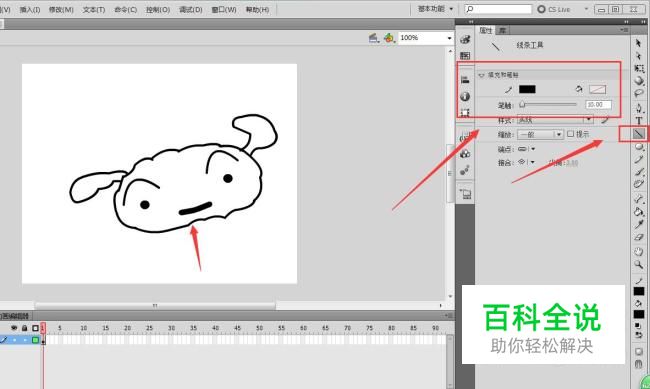Image resolution: width=650 pixels, height=389 pixels.
Task: Open the Window (W) menu
Action: coord(224,9)
